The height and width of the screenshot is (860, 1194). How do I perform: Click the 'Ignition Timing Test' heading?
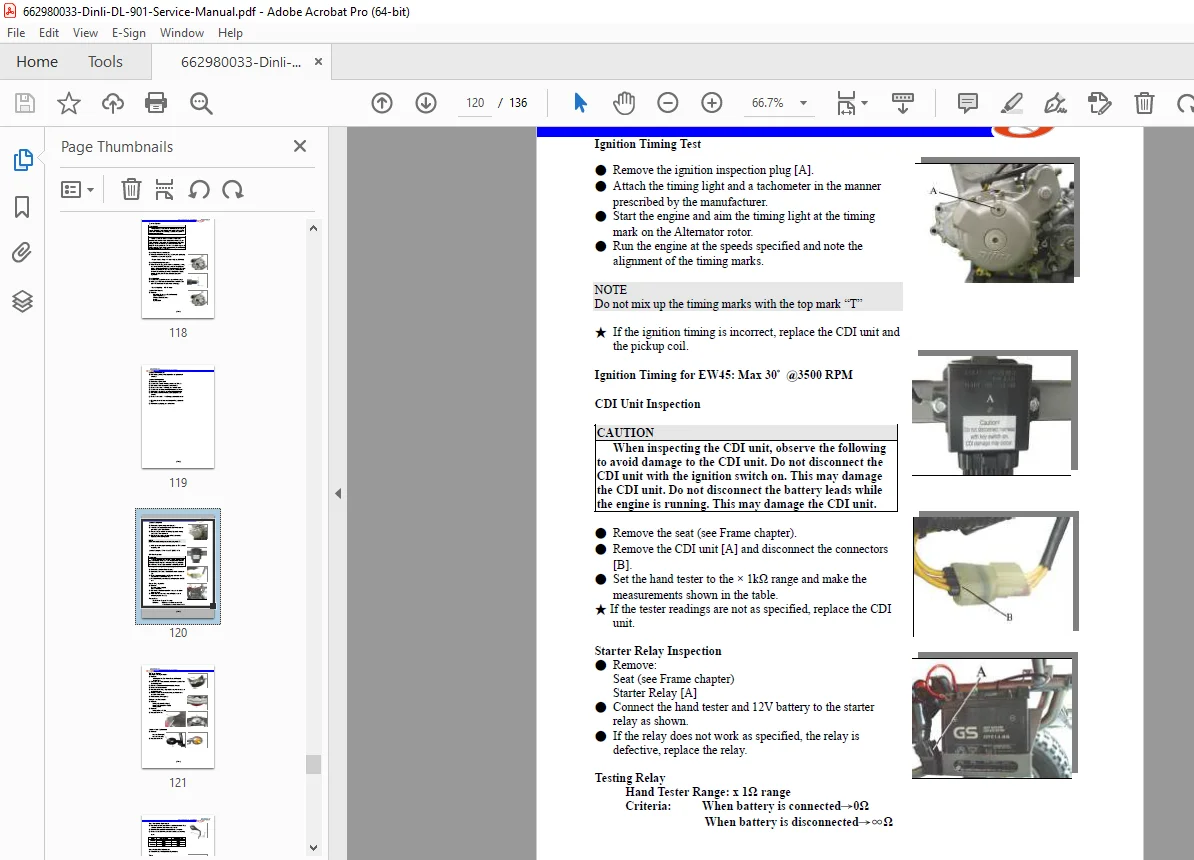(x=647, y=144)
